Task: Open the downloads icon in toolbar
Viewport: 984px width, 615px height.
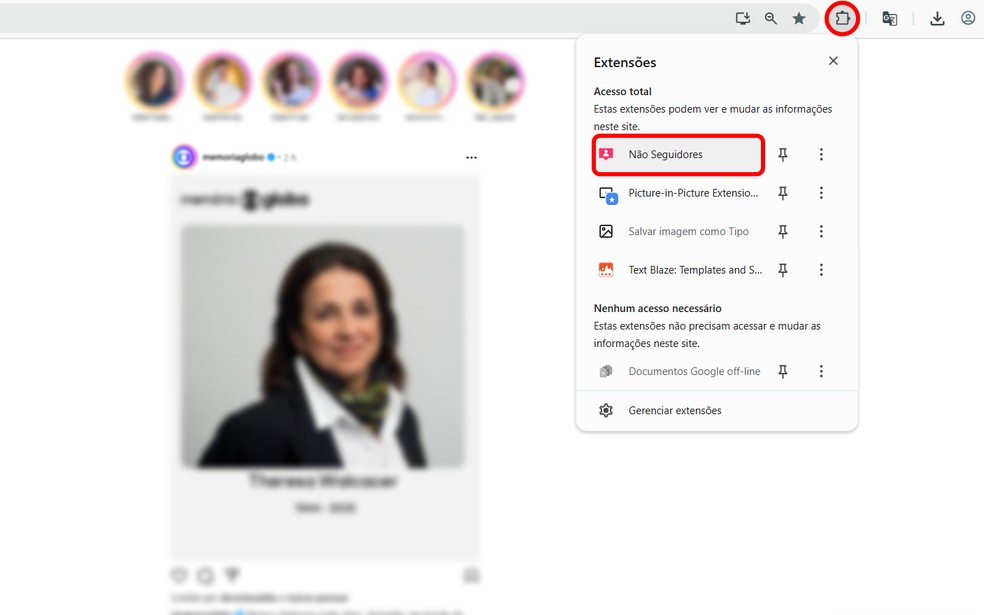Action: tap(937, 18)
